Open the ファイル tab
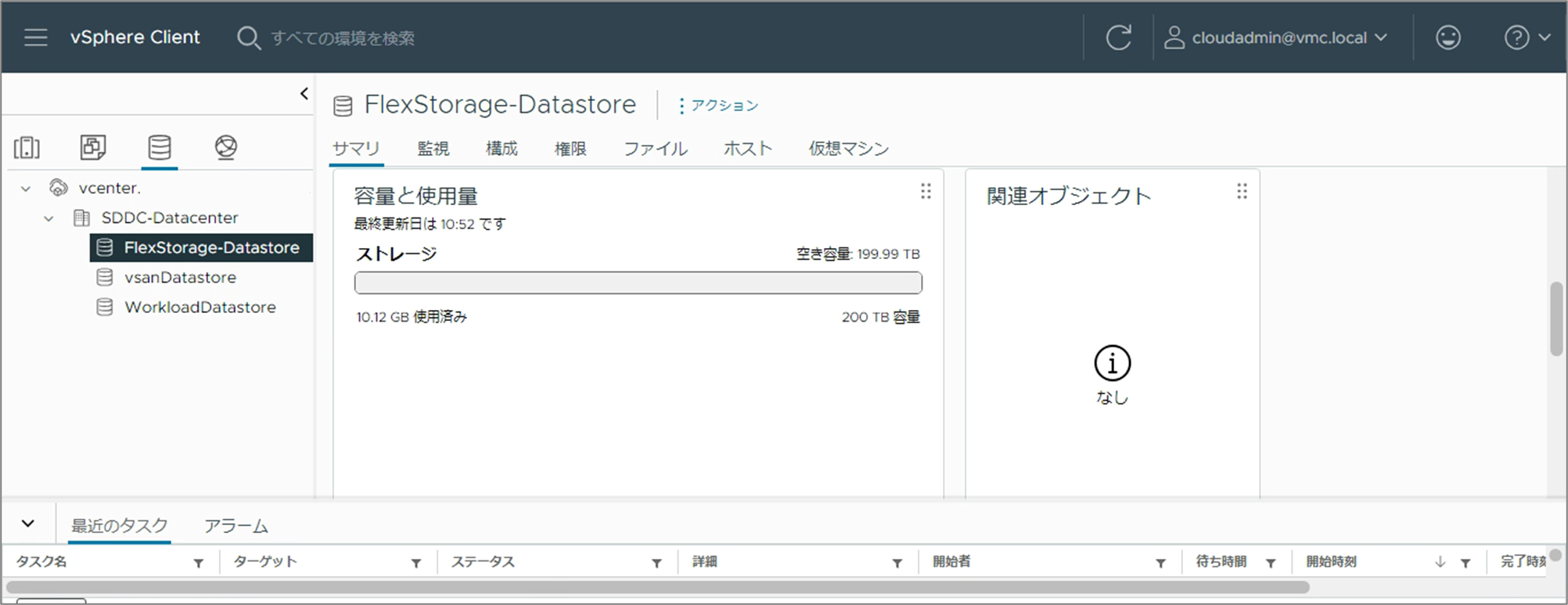 point(656,148)
